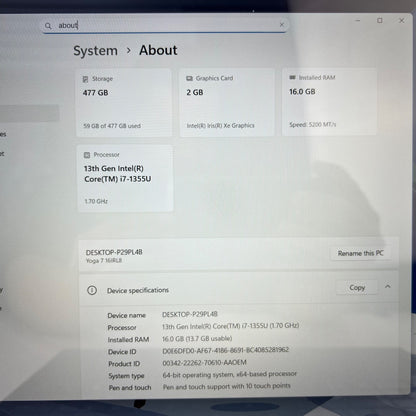The width and height of the screenshot is (416, 416).
Task: Open the Installed RAM tile
Action: [x=329, y=102]
